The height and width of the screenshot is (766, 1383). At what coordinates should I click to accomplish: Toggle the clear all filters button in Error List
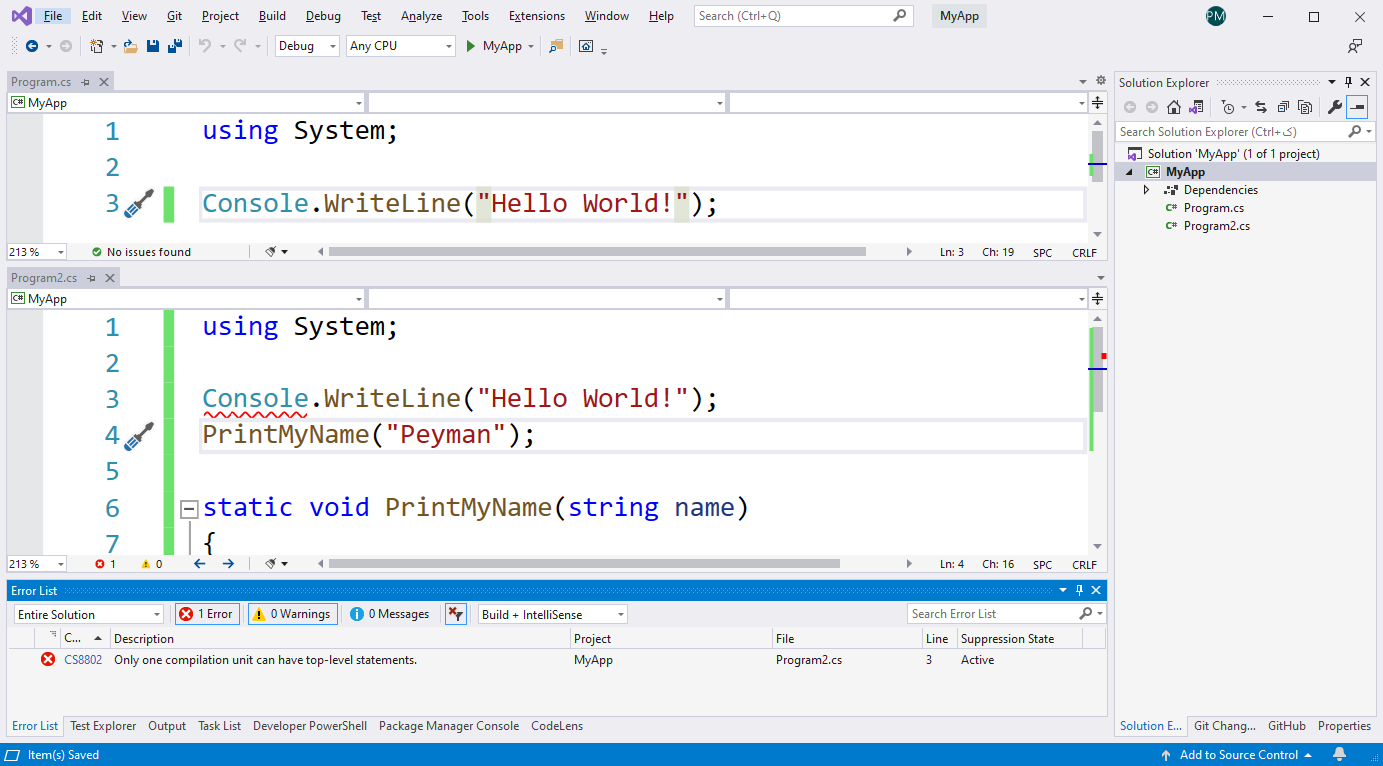point(455,614)
